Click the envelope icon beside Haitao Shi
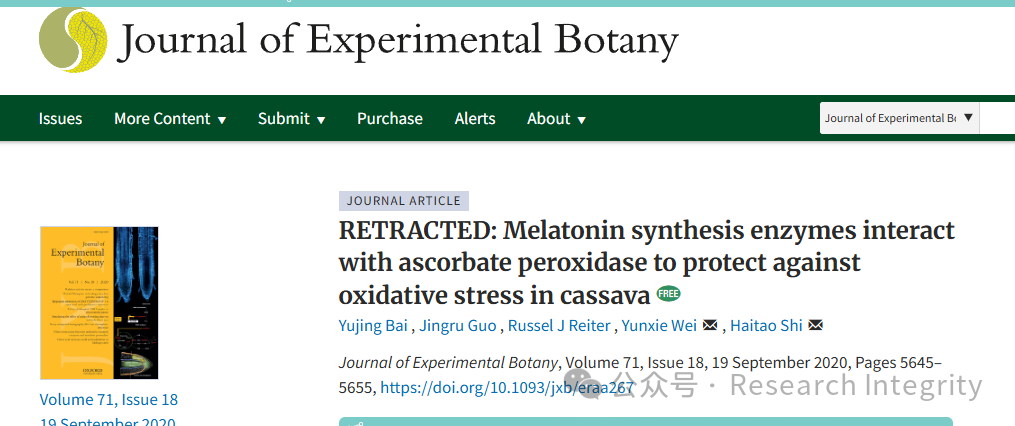The image size is (1015, 426). click(x=816, y=325)
